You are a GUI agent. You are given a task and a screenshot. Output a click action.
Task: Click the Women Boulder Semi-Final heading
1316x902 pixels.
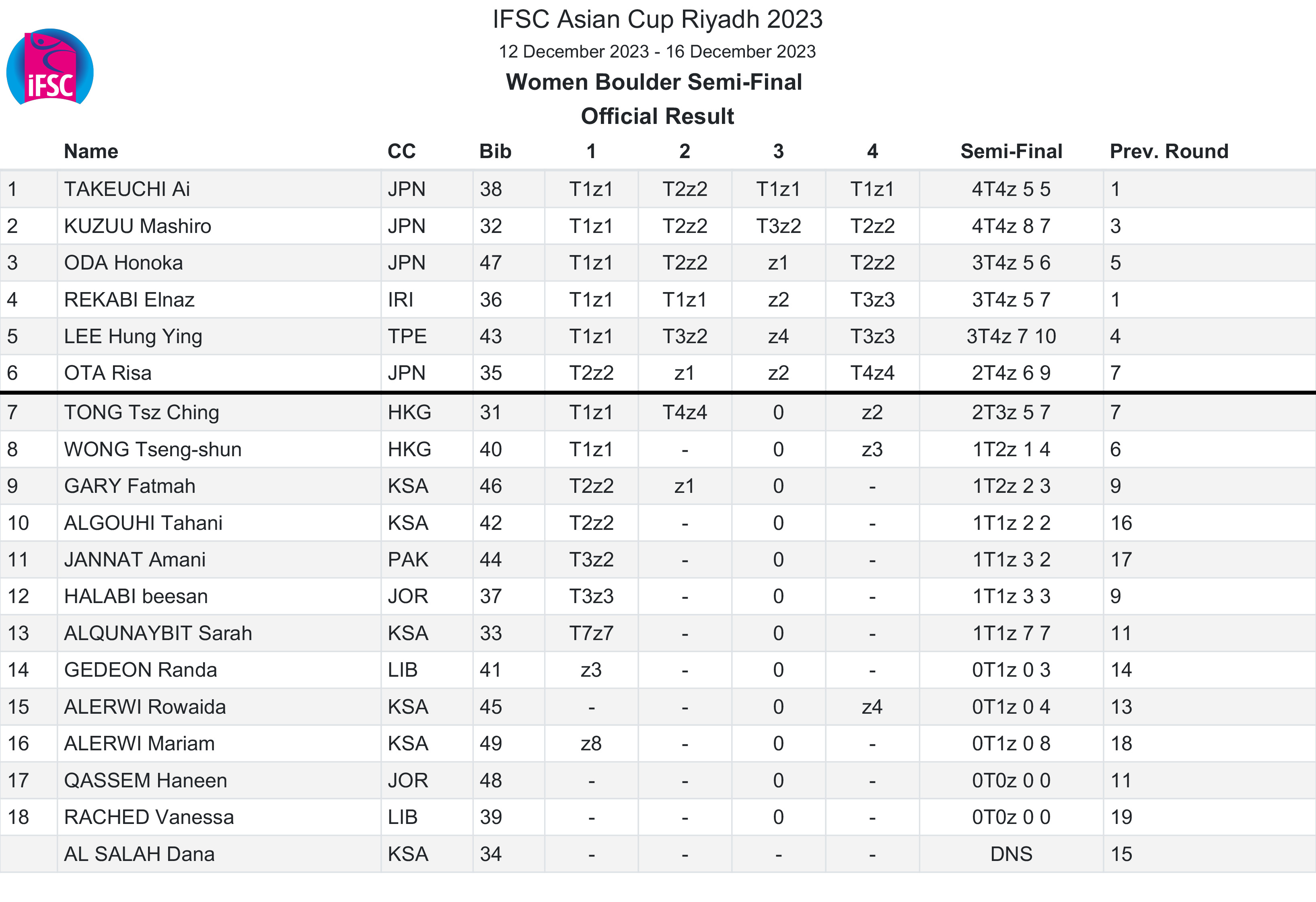click(x=654, y=82)
